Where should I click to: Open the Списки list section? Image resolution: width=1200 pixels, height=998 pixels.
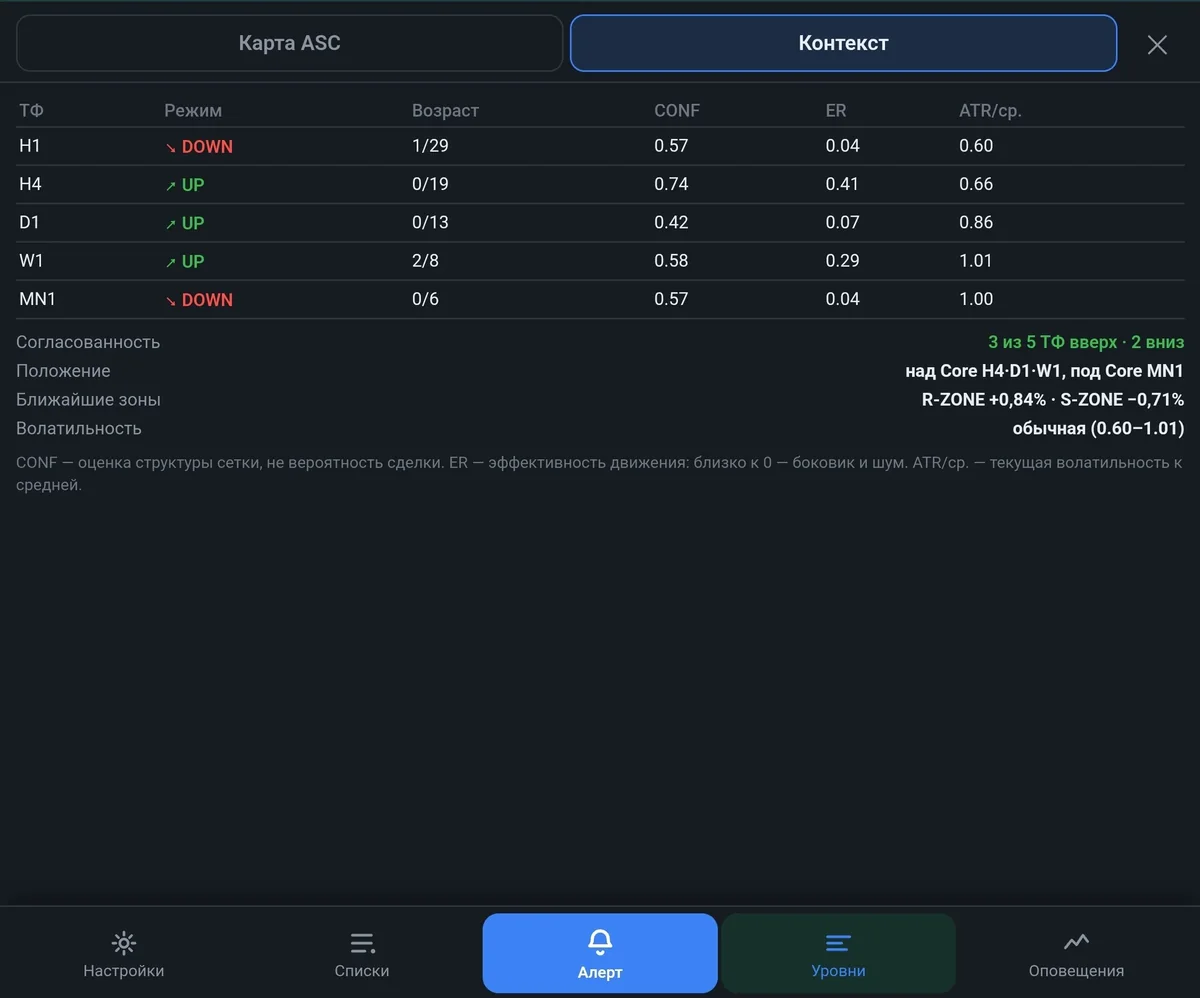[362, 955]
